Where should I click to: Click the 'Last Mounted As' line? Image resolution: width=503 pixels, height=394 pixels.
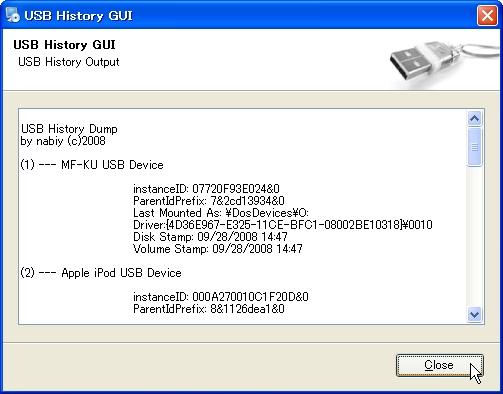tap(221, 213)
